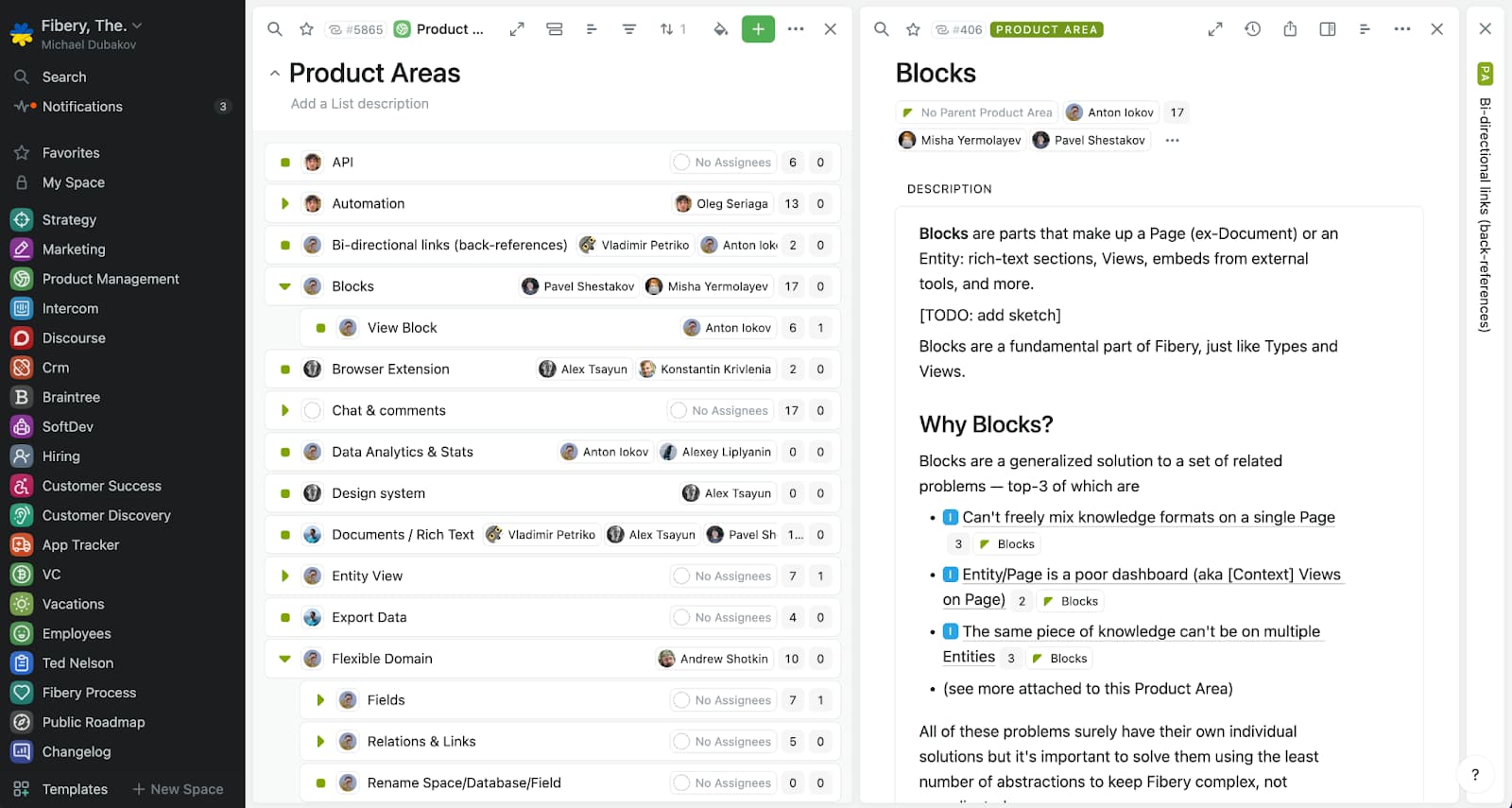
Task: Open the Intercom space
Action: point(70,308)
